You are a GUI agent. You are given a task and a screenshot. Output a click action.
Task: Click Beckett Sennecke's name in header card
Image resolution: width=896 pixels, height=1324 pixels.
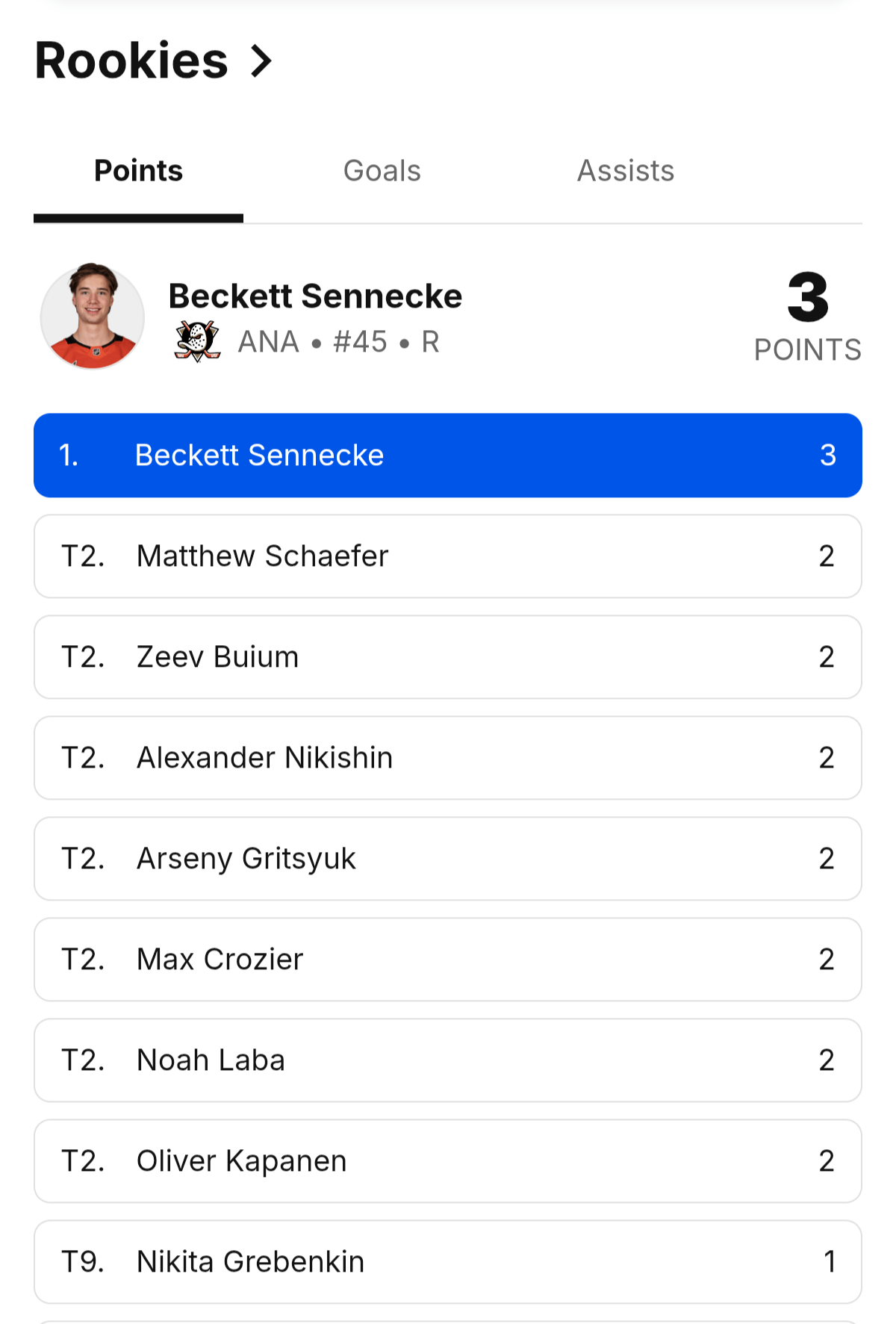(315, 296)
